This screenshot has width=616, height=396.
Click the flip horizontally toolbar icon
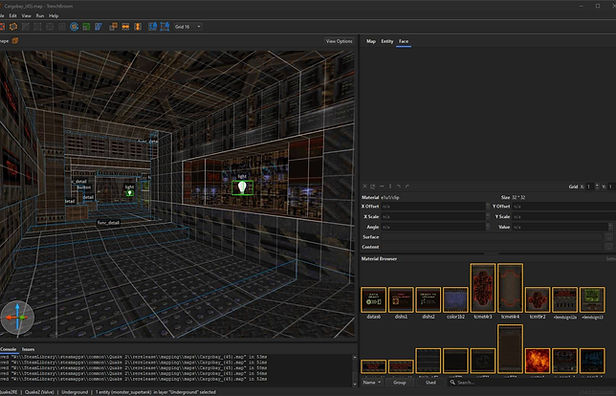[126, 27]
